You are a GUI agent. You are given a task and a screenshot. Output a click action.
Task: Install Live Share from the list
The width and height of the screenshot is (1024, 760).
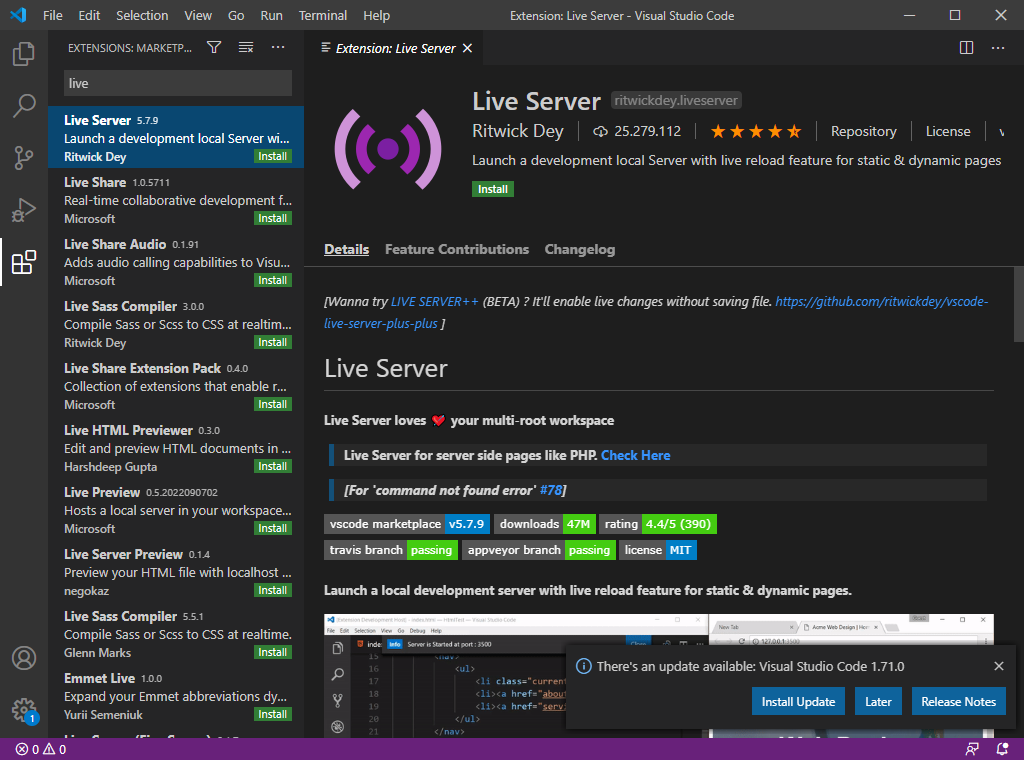(x=272, y=219)
